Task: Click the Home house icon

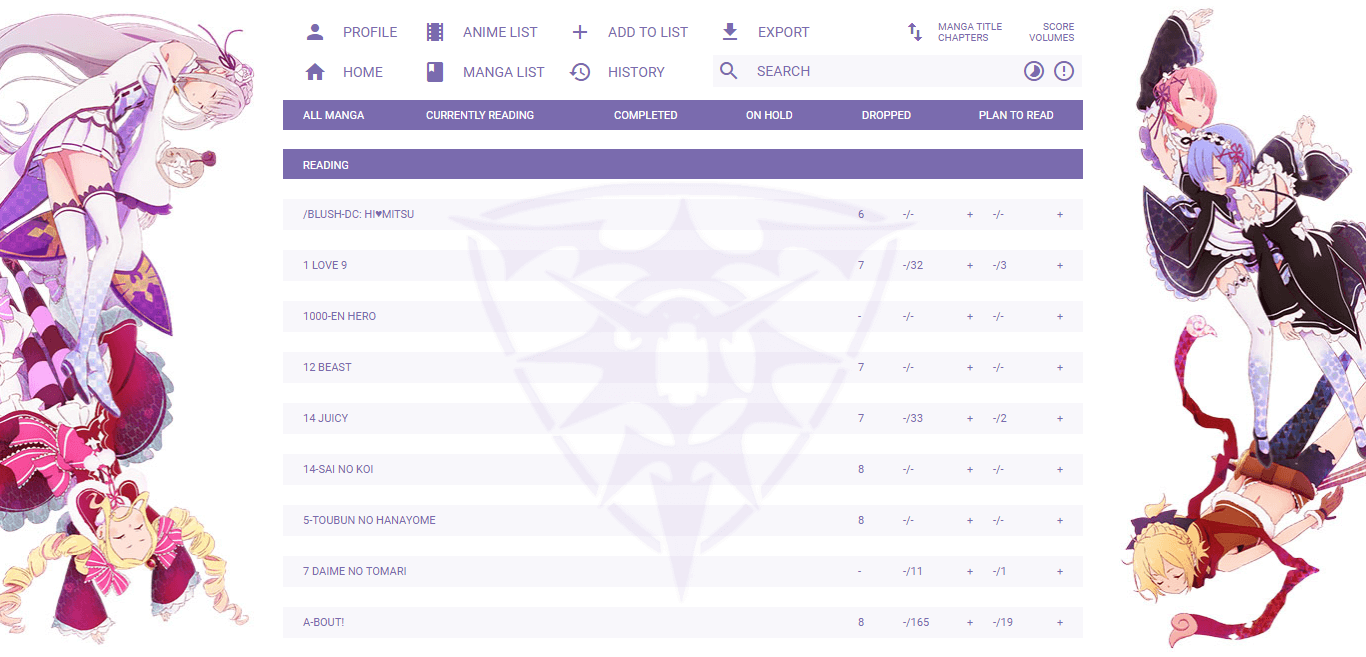Action: point(315,72)
